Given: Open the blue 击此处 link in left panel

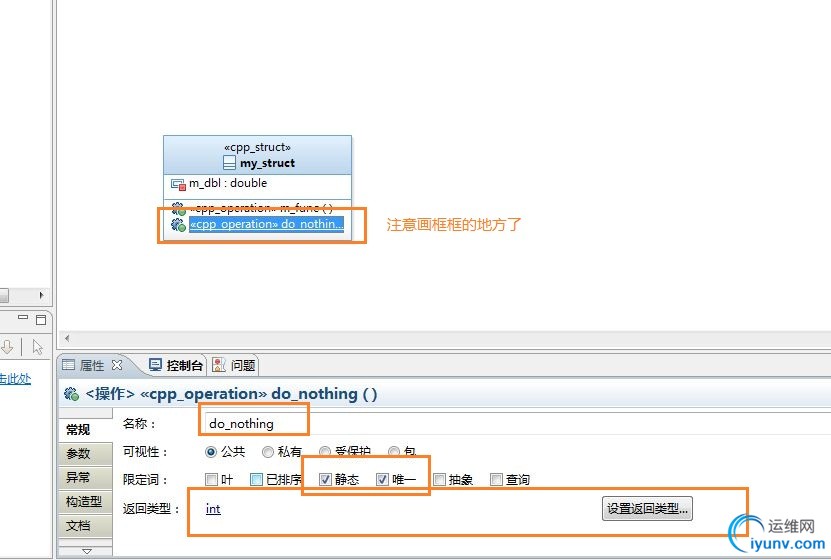Looking at the screenshot, I should [15, 378].
